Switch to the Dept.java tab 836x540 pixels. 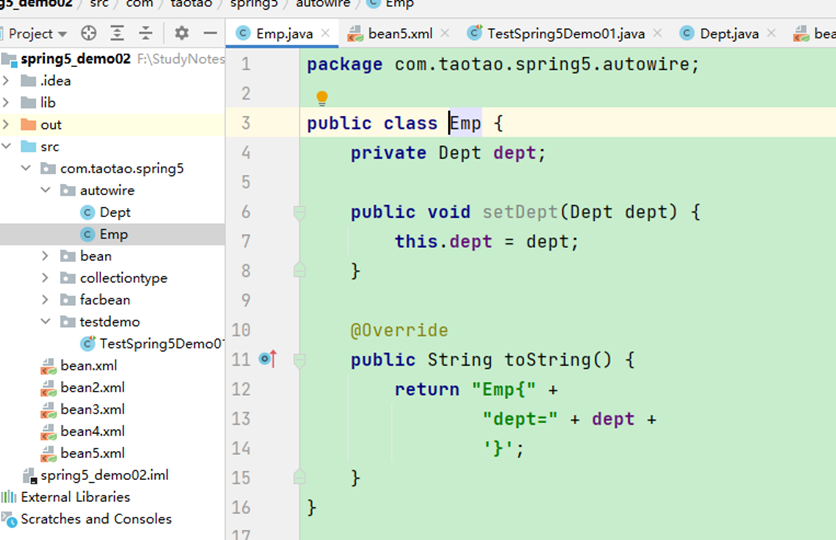coord(729,34)
